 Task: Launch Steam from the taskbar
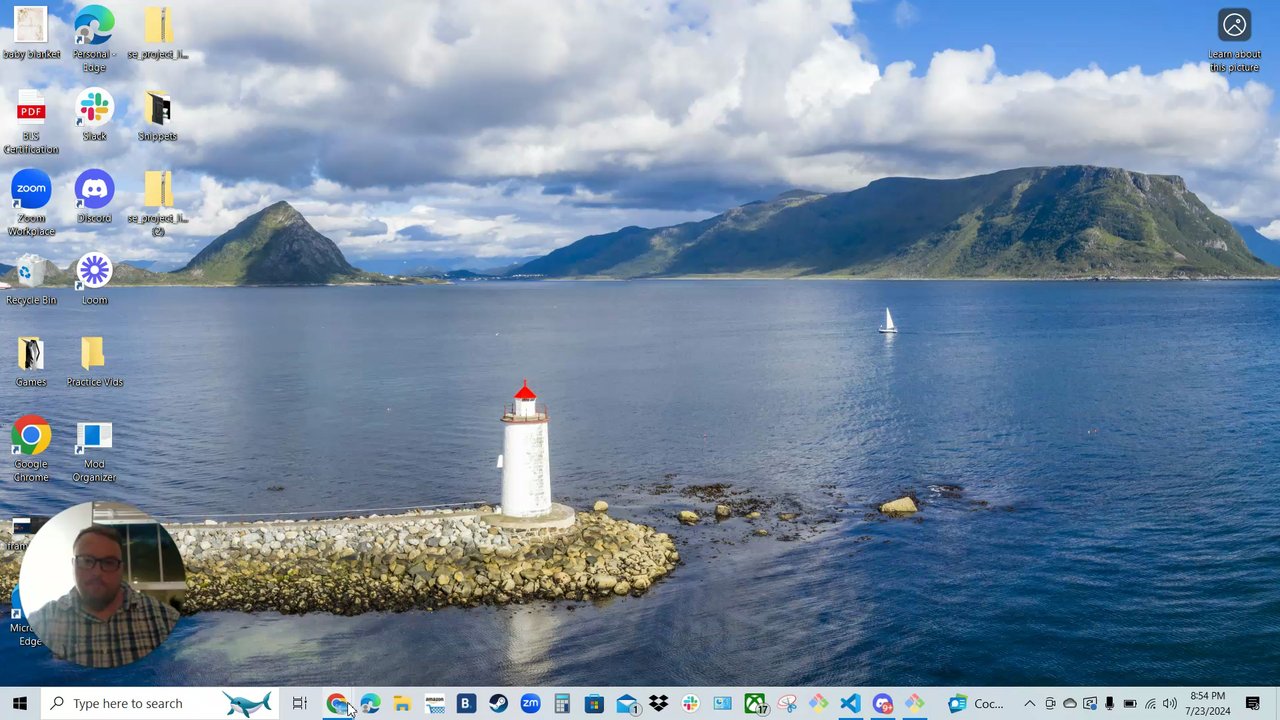(x=498, y=704)
